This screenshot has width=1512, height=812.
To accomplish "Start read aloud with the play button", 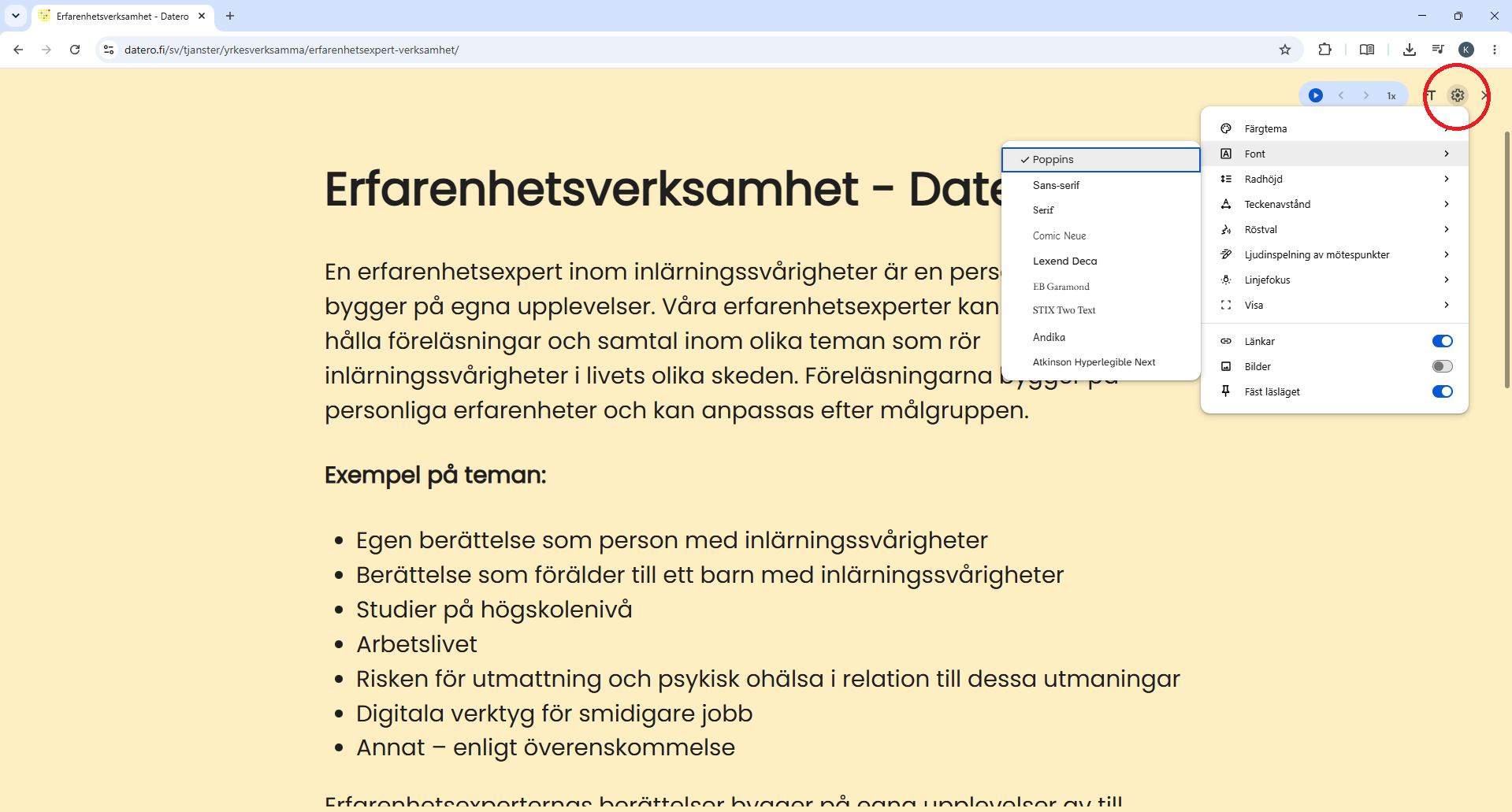I will [x=1315, y=95].
